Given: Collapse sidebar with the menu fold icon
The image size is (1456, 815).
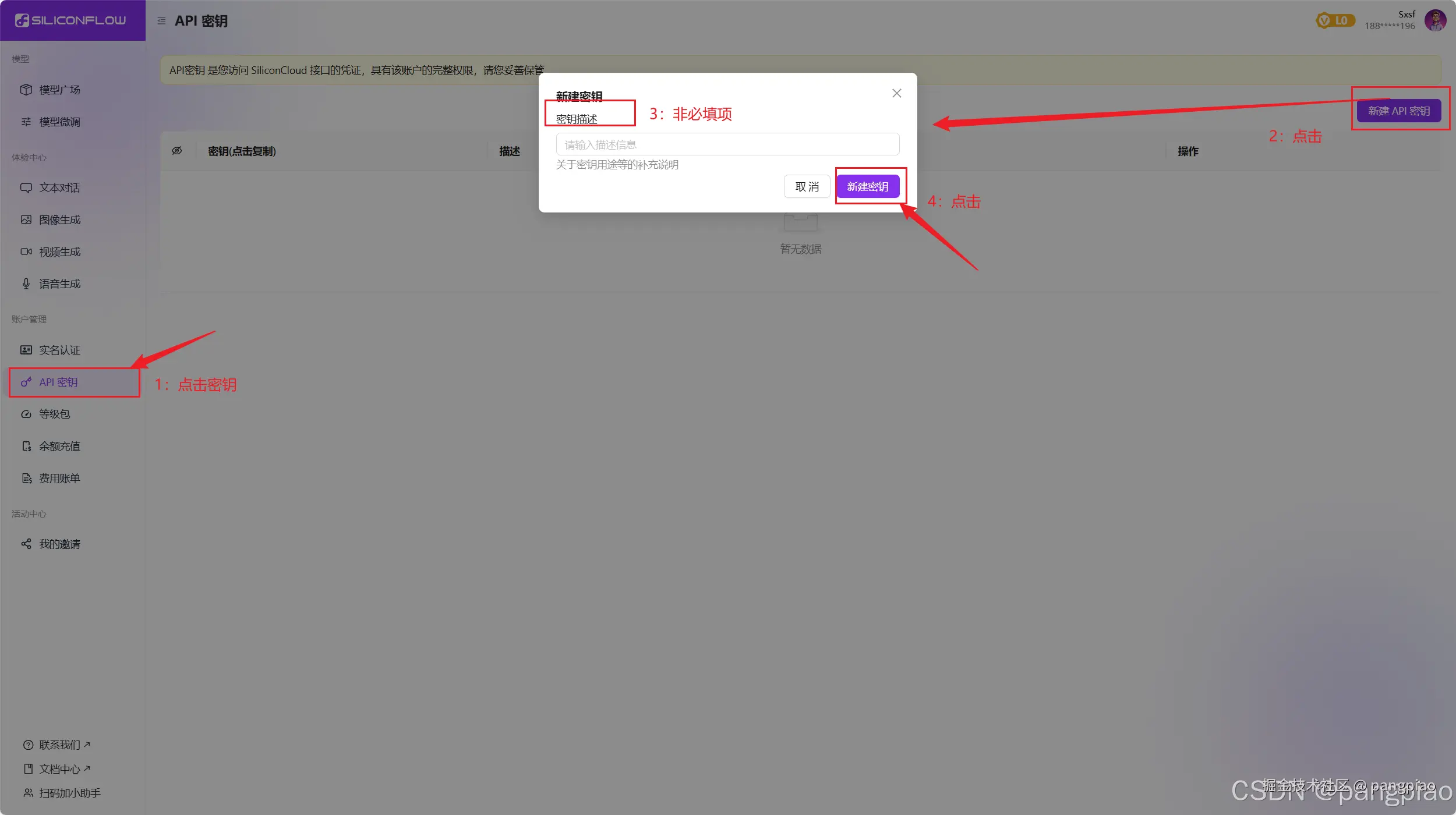Looking at the screenshot, I should (x=161, y=21).
